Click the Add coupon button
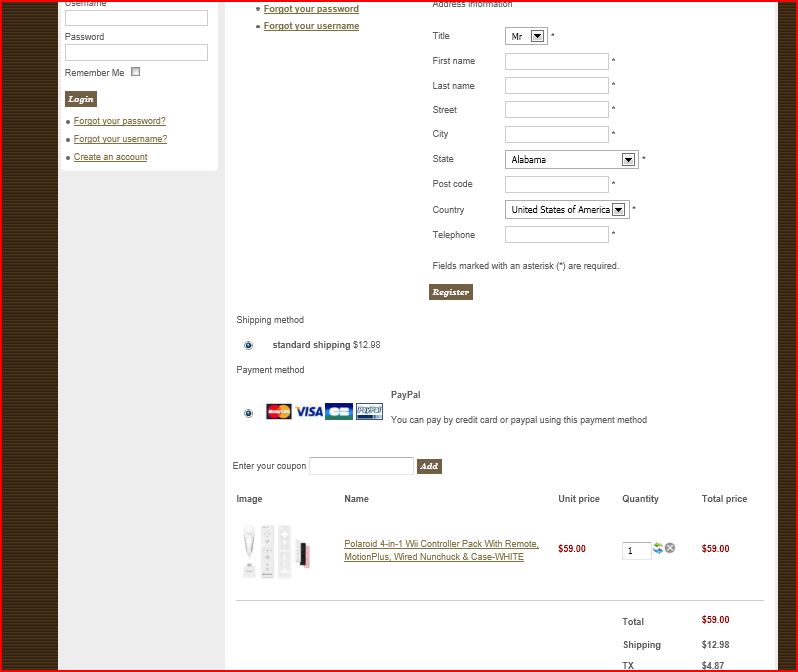The image size is (798, 672). (429, 466)
